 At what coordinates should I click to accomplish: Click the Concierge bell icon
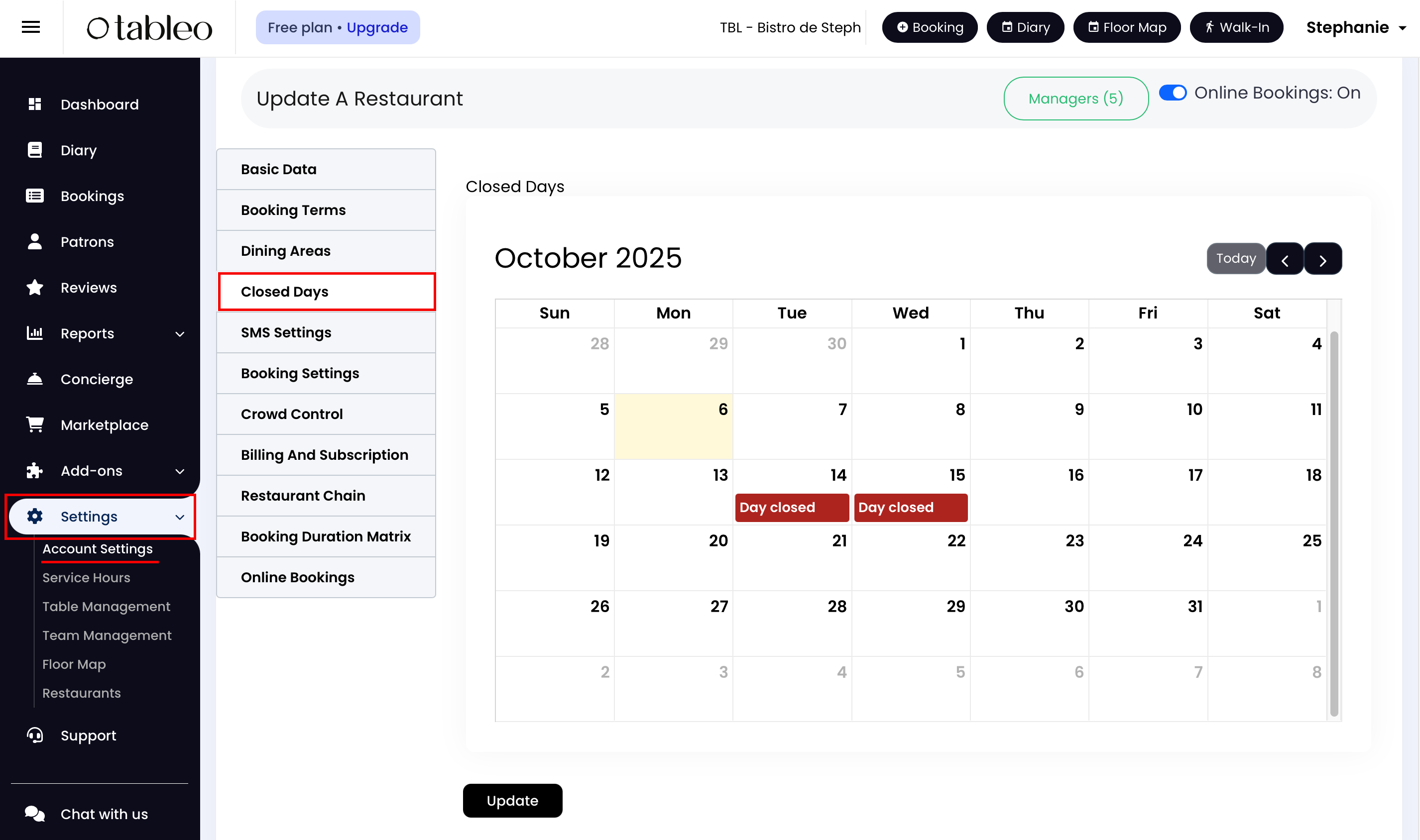click(34, 379)
